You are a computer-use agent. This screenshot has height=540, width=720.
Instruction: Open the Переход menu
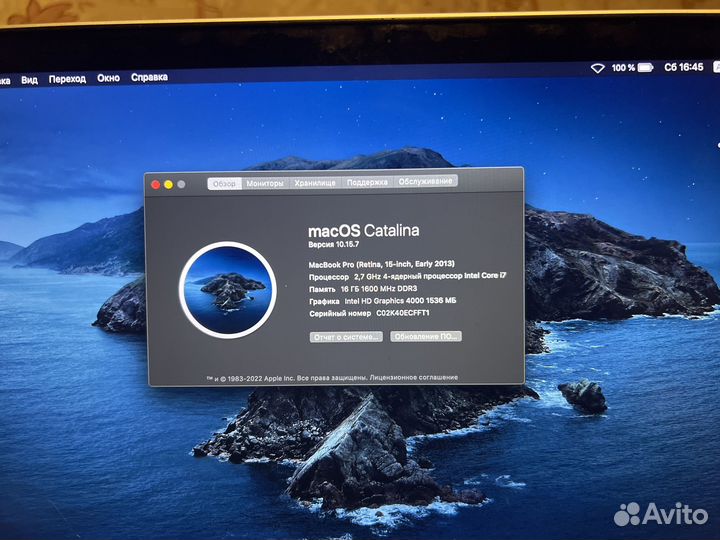(68, 79)
